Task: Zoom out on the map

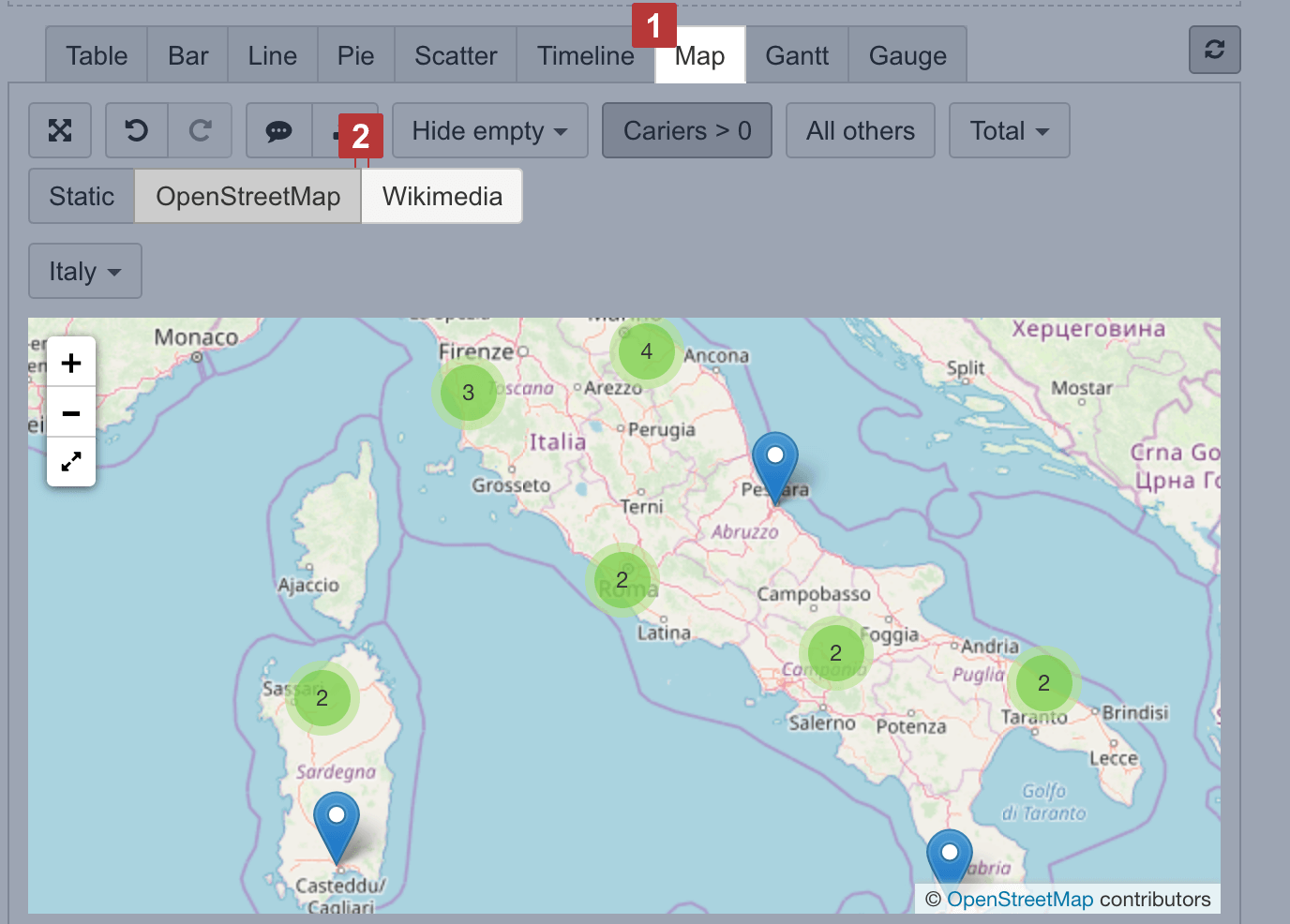Action: click(71, 412)
